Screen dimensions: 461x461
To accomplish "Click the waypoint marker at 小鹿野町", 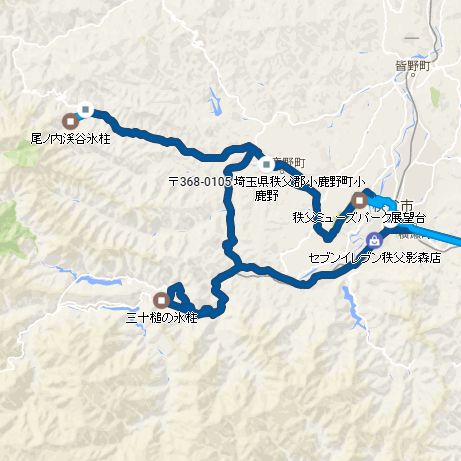I will (x=266, y=164).
